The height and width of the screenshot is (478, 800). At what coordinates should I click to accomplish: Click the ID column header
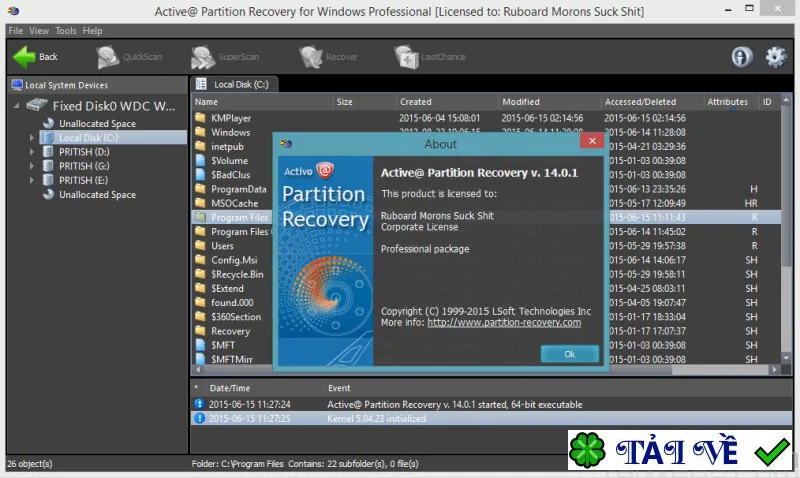(x=767, y=102)
